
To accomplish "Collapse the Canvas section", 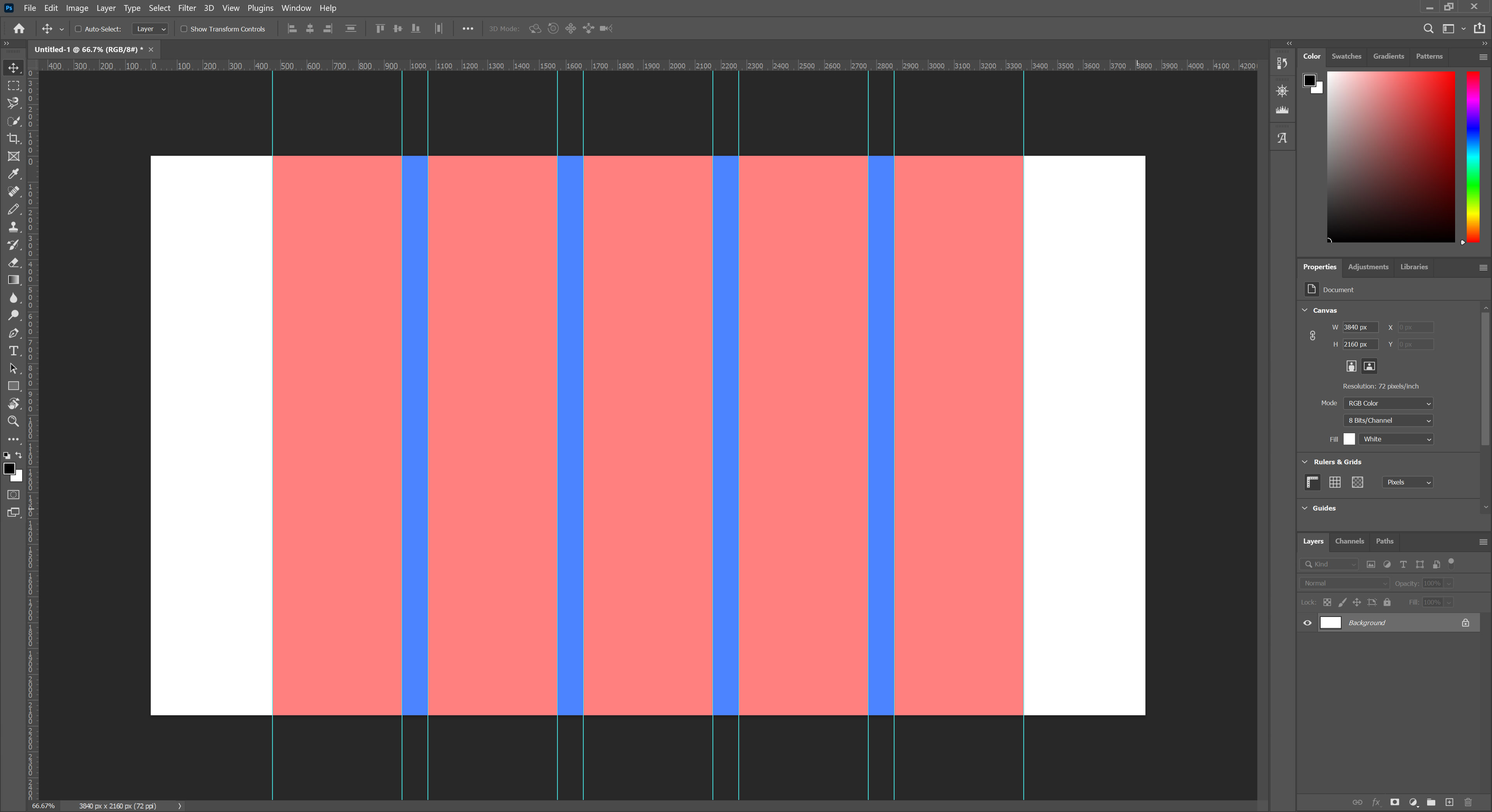I will click(x=1305, y=310).
